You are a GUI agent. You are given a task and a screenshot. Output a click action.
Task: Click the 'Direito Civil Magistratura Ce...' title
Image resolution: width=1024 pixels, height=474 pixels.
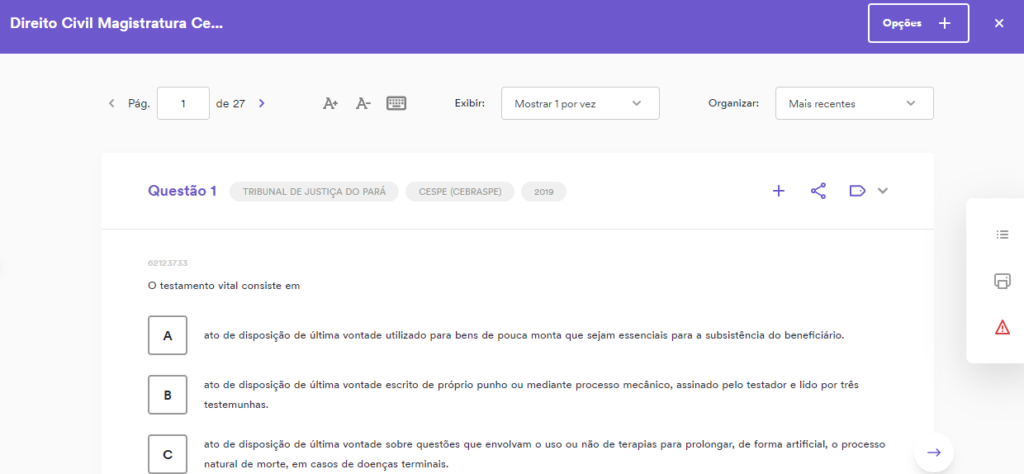(117, 24)
